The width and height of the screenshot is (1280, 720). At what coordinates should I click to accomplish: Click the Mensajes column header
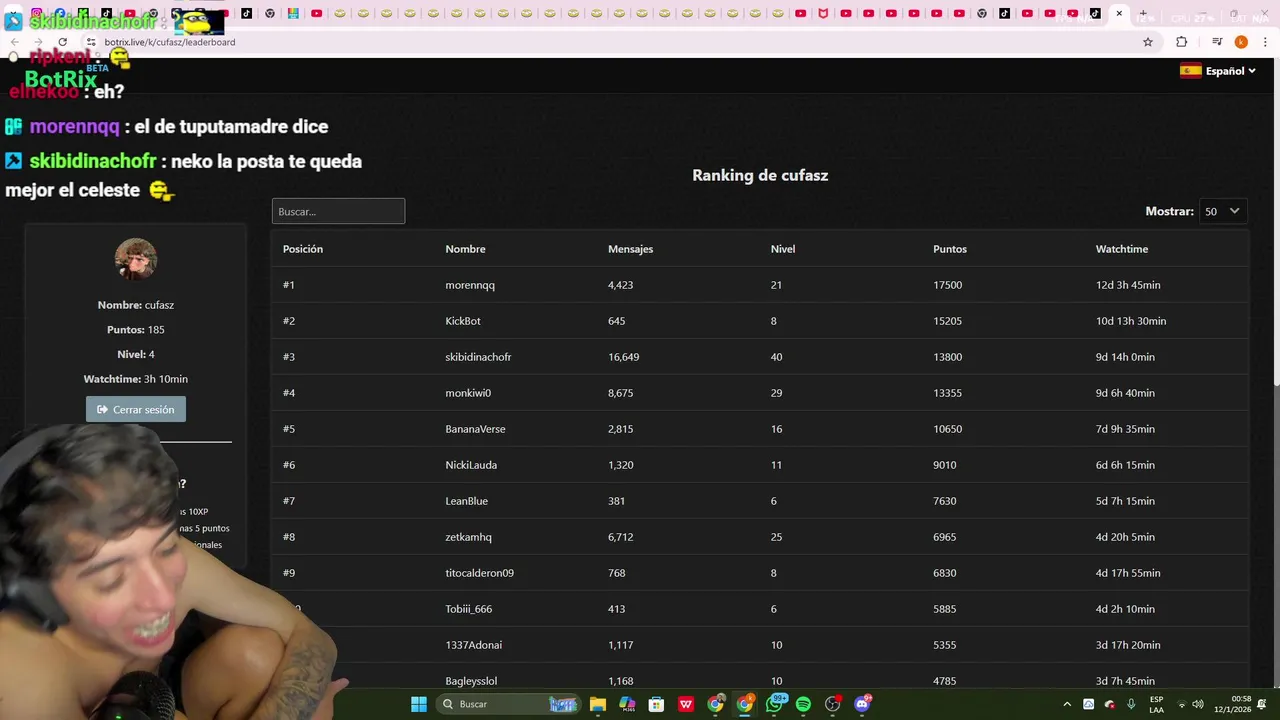click(x=630, y=249)
